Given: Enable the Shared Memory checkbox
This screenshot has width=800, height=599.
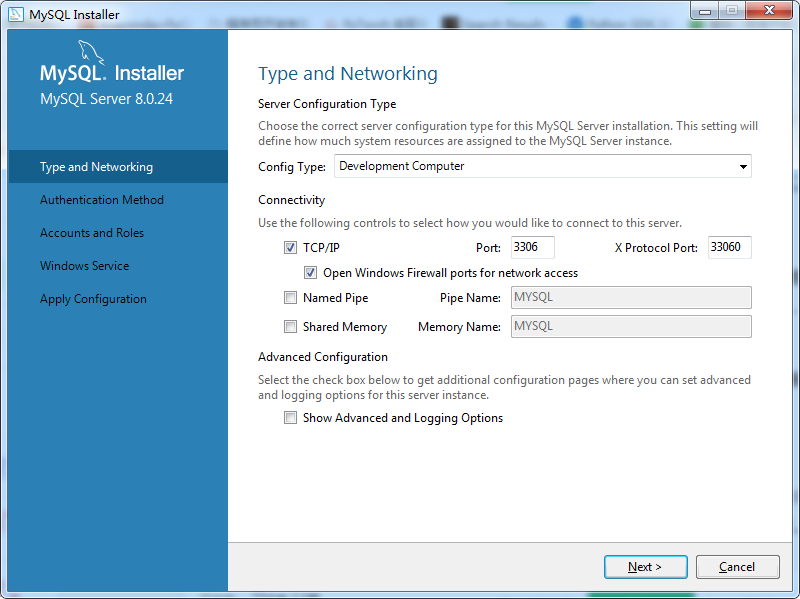Looking at the screenshot, I should [x=290, y=327].
